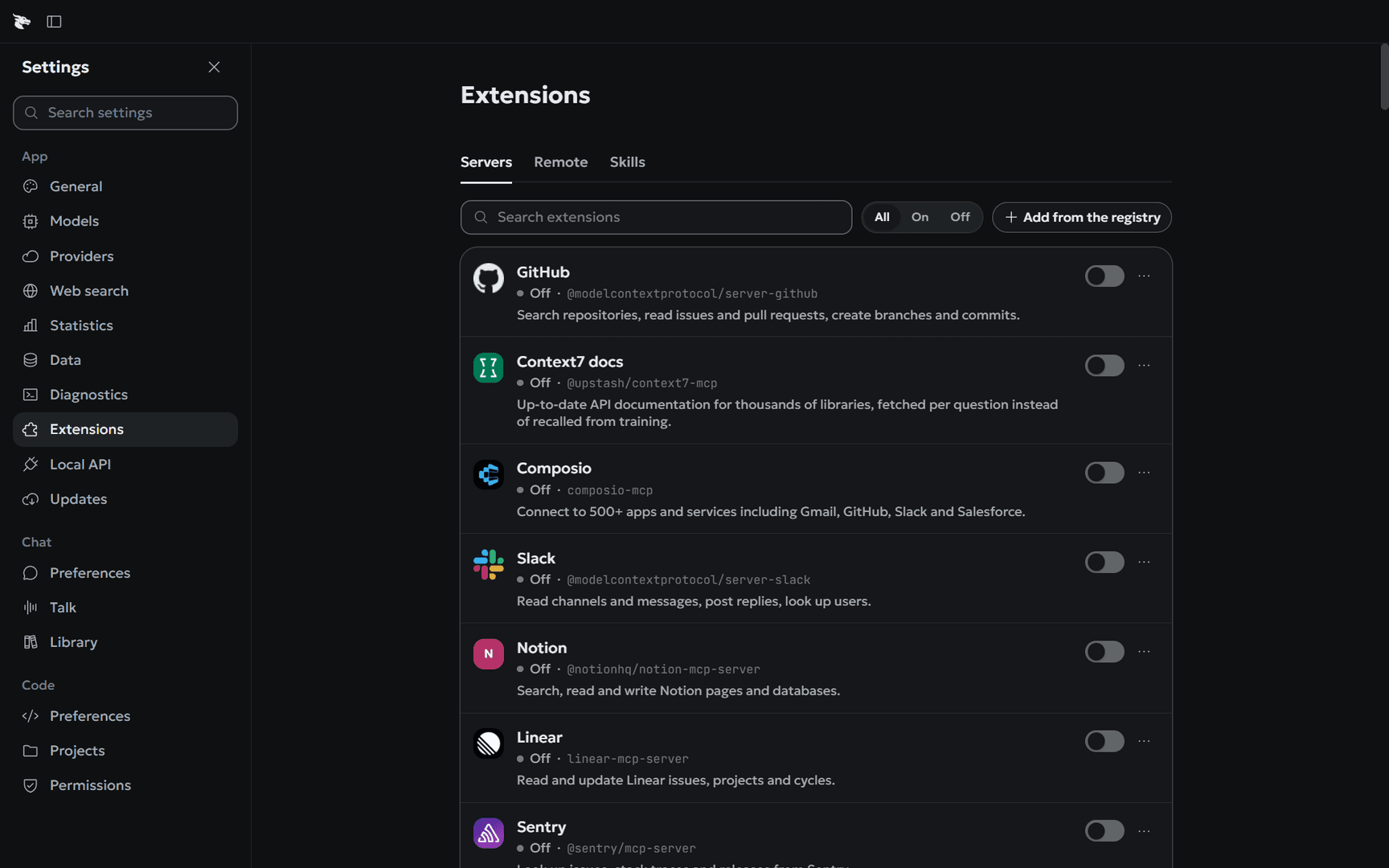This screenshot has width=1389, height=868.
Task: Switch on the Slack extension
Action: point(1104,562)
